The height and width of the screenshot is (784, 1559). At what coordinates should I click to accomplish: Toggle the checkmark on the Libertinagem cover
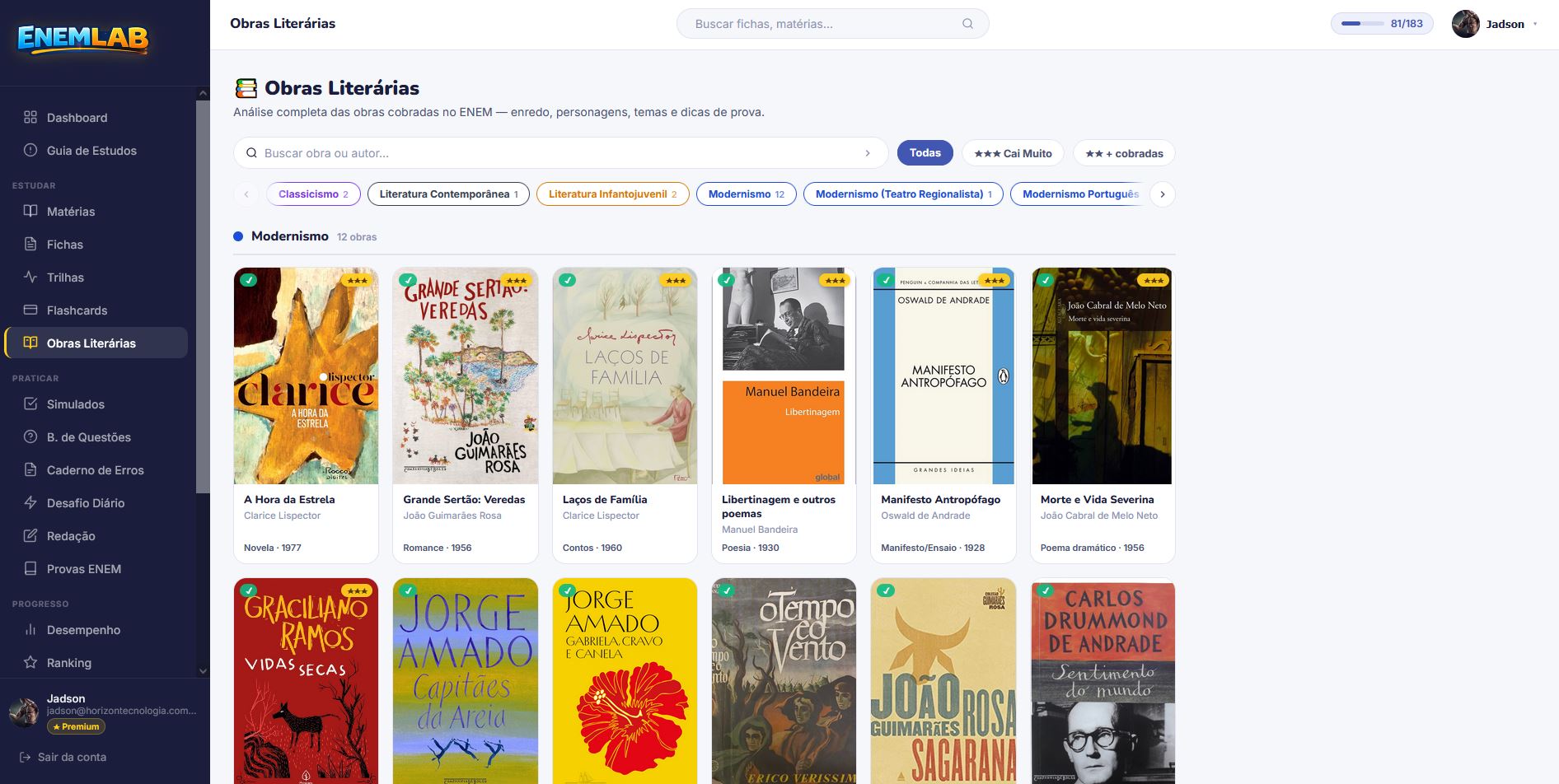[x=726, y=280]
